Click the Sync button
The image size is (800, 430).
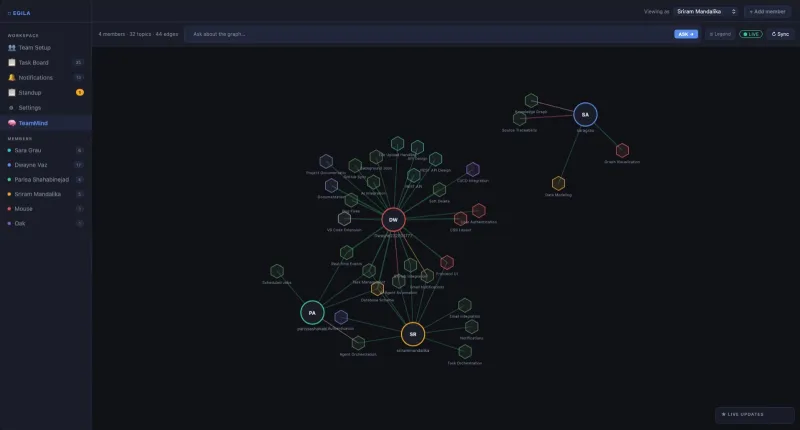pyautogui.click(x=780, y=34)
